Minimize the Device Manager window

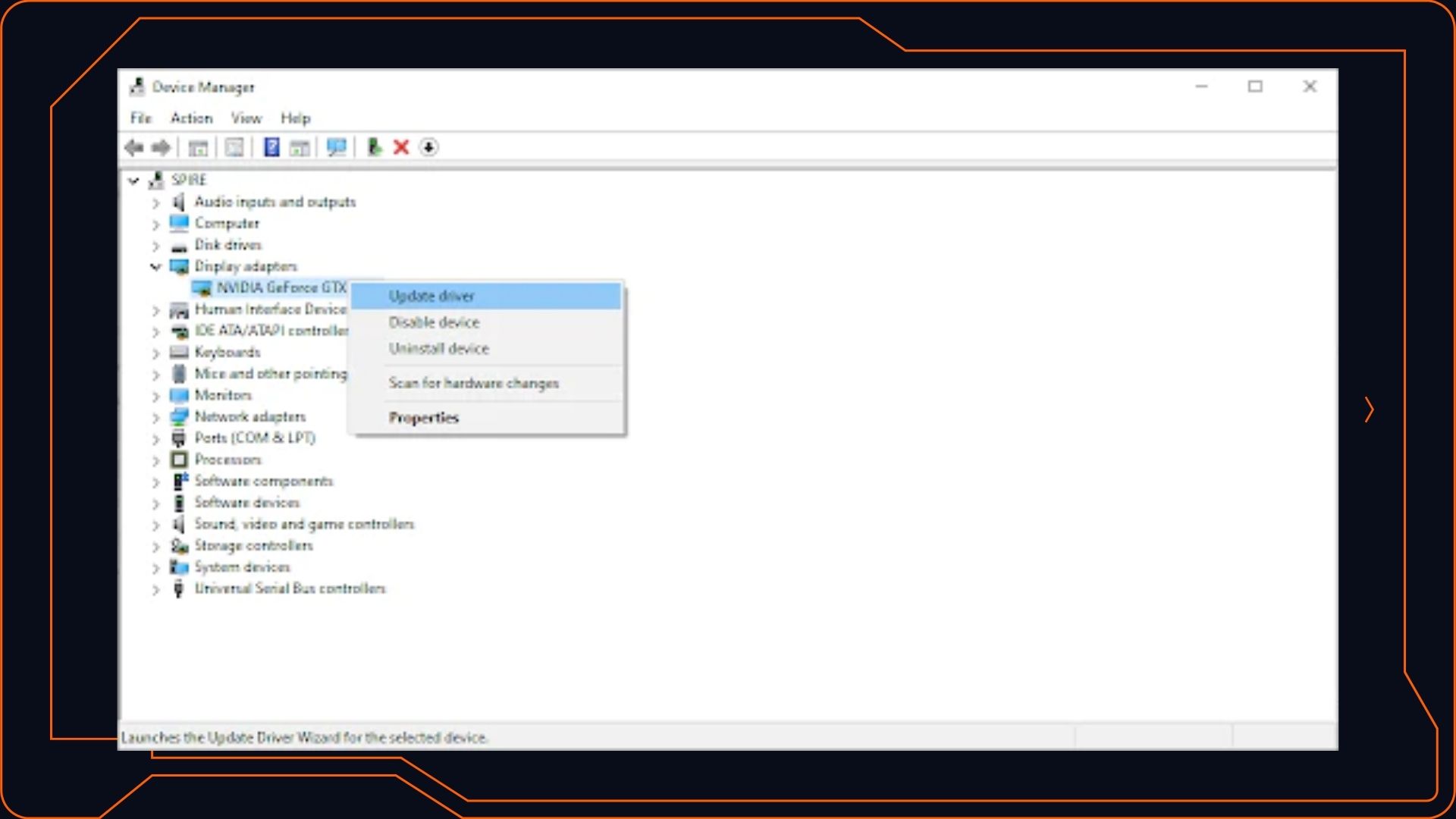click(1201, 86)
